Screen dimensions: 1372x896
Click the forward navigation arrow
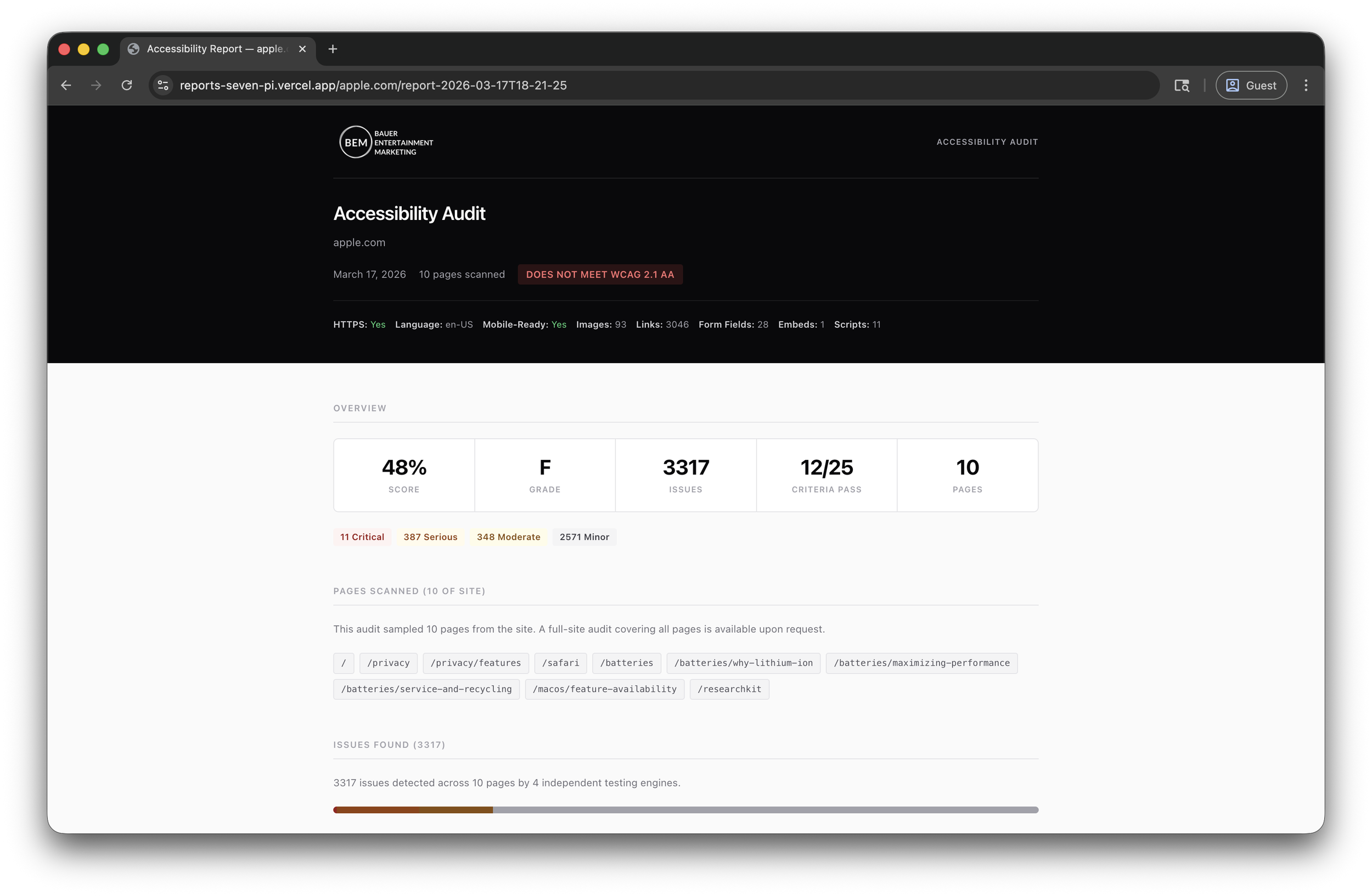click(x=95, y=84)
